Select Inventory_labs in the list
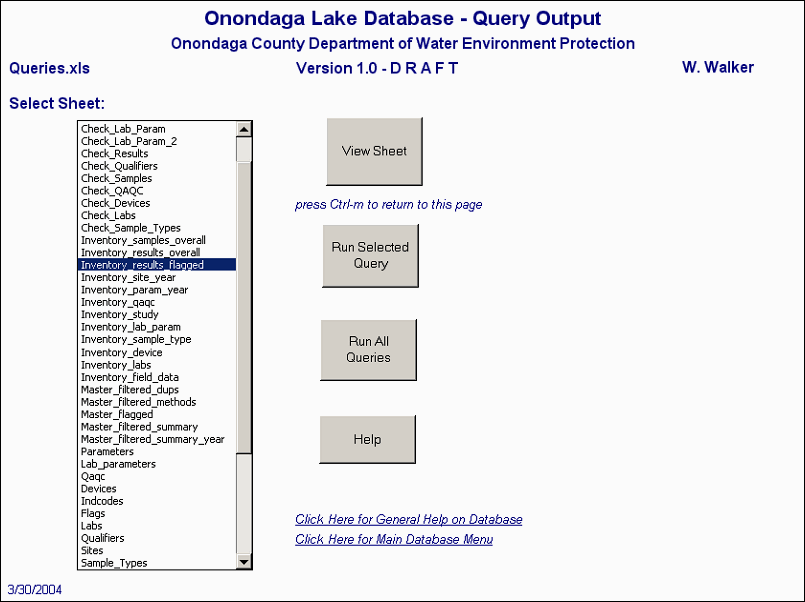805x602 pixels. (157, 365)
